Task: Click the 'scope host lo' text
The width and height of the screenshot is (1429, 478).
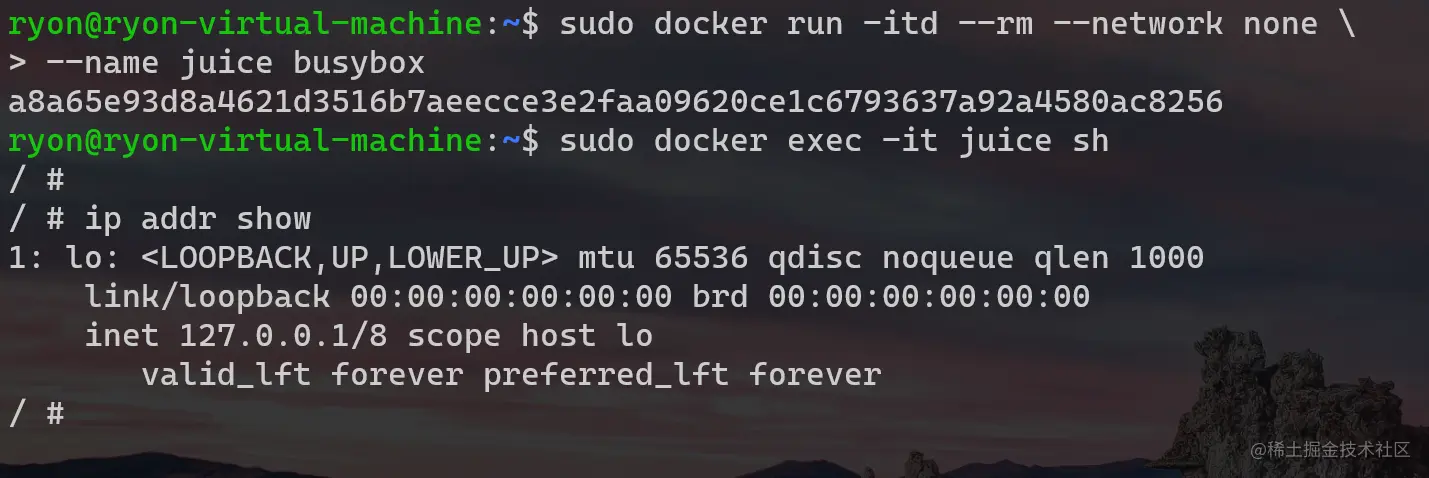Action: pyautogui.click(x=530, y=336)
